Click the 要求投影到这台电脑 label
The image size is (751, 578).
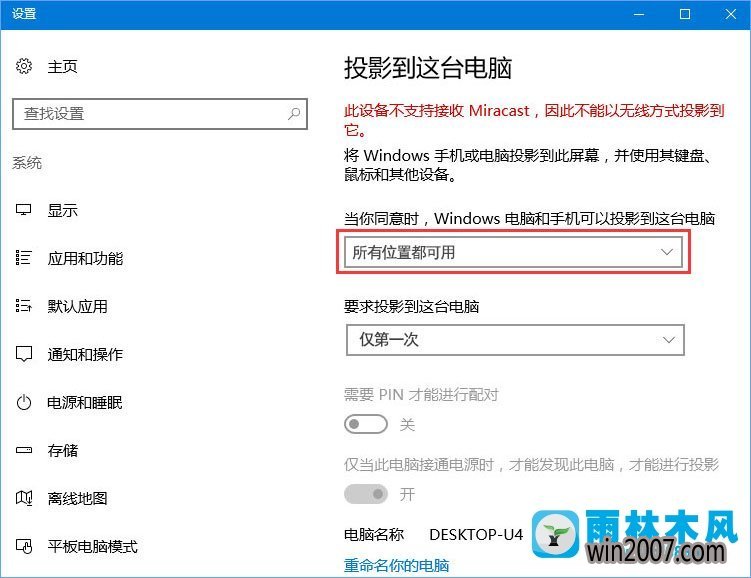[x=411, y=306]
